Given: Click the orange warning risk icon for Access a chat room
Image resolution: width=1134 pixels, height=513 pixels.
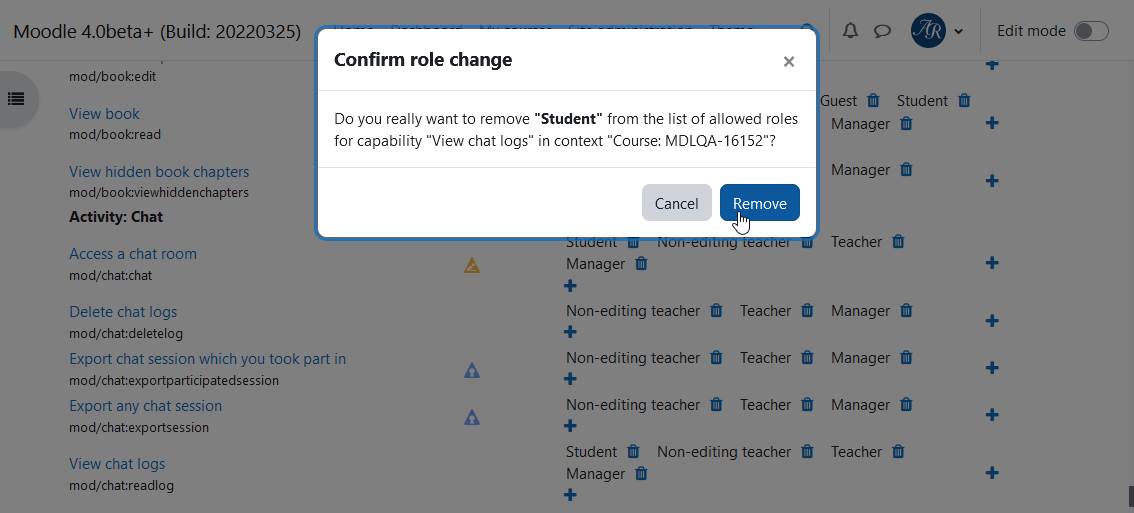Looking at the screenshot, I should click(472, 265).
